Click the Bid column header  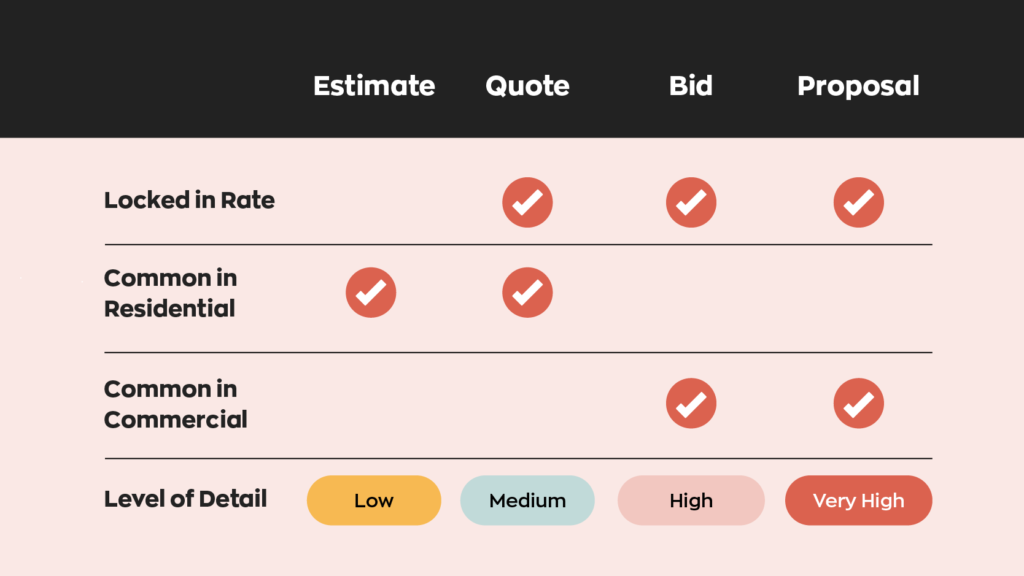[691, 86]
